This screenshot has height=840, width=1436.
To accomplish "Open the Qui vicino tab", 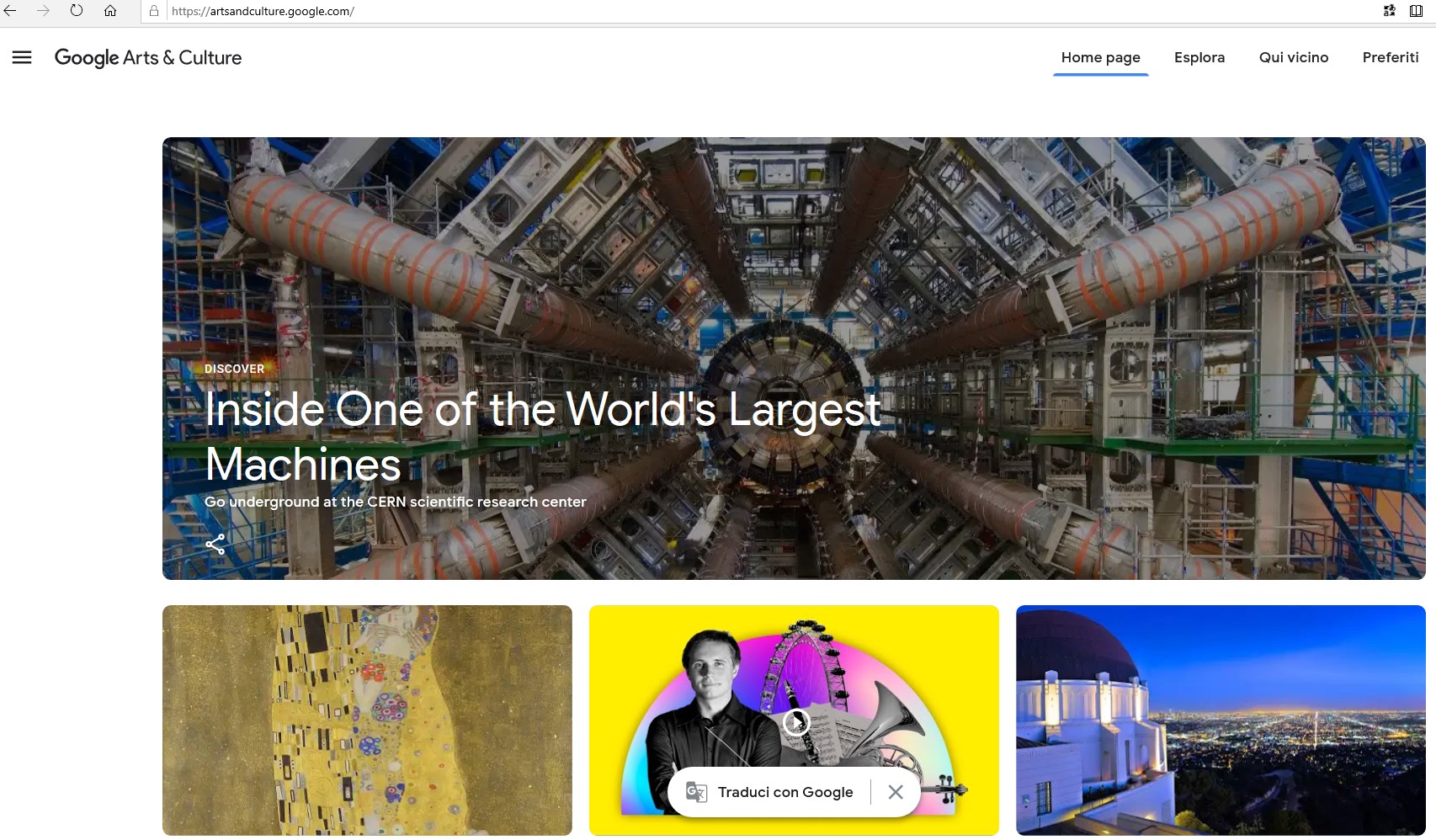I will pyautogui.click(x=1293, y=57).
